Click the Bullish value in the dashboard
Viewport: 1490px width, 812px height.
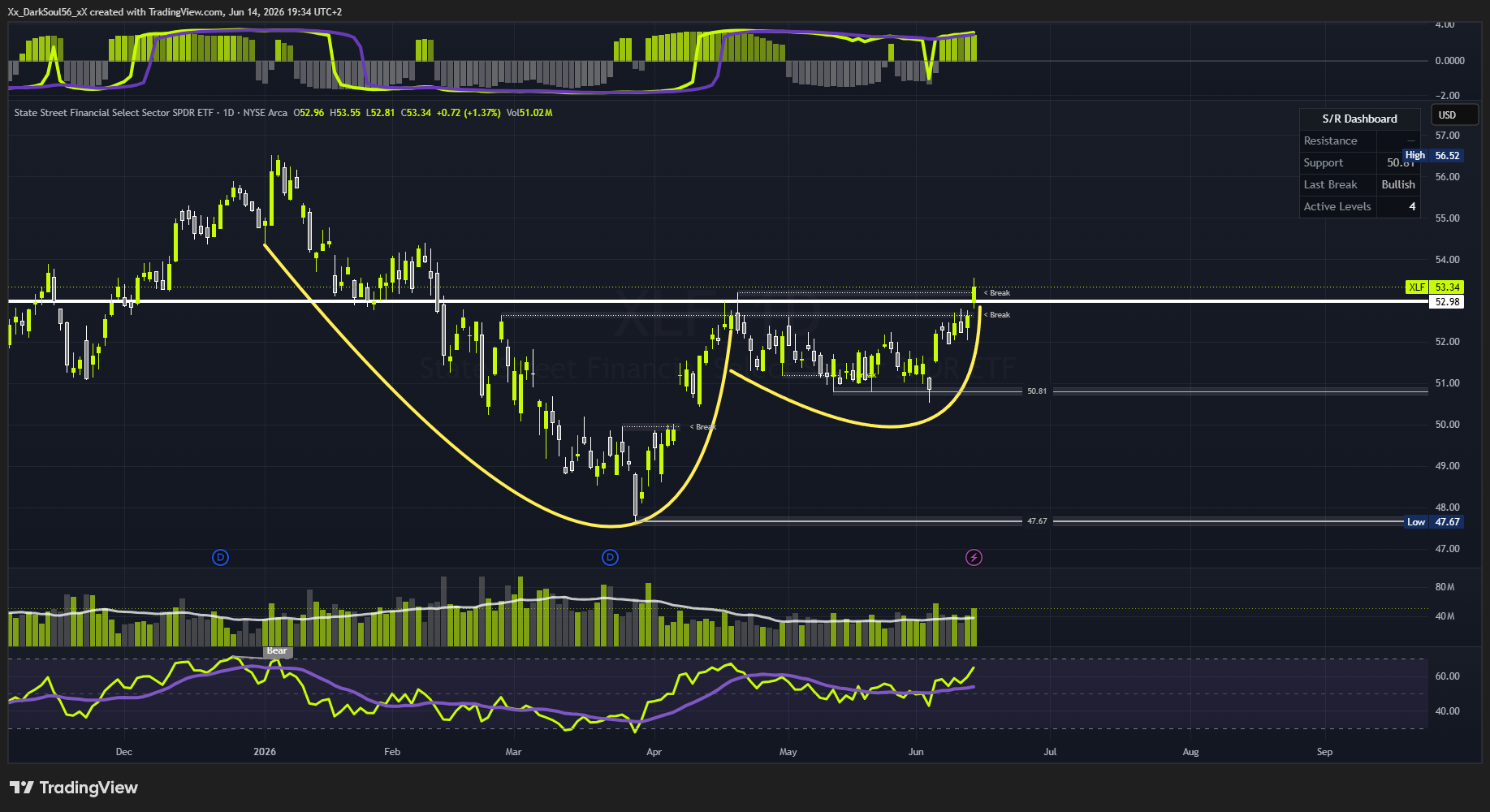click(x=1398, y=184)
